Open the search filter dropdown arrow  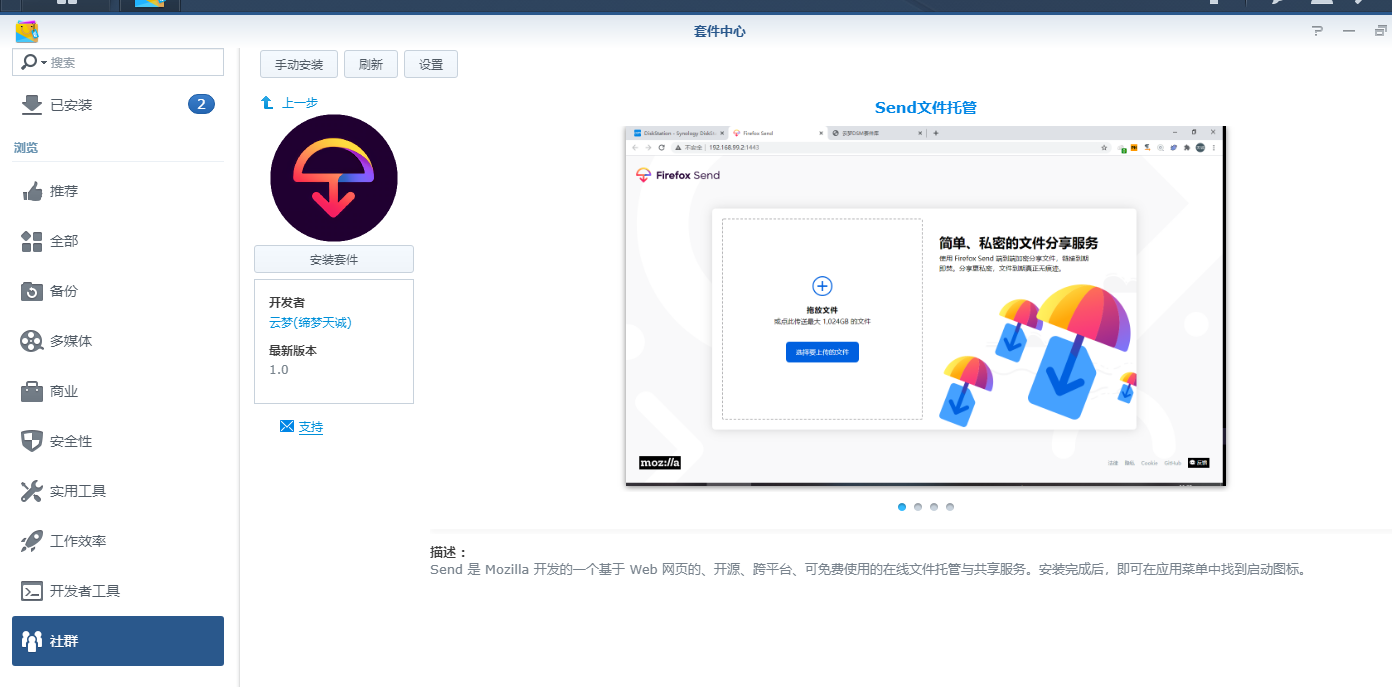point(42,62)
